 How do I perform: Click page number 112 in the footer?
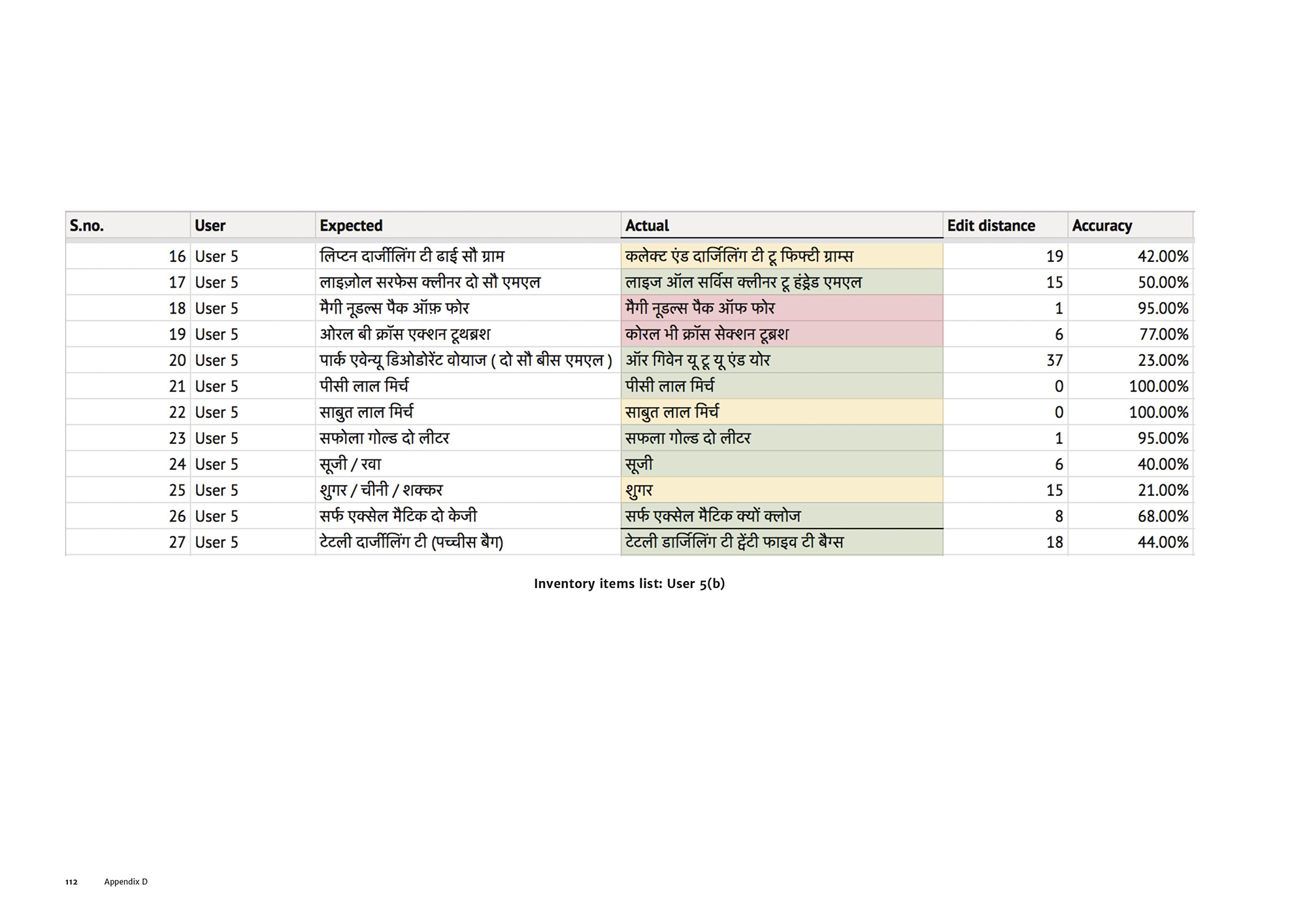click(x=71, y=882)
